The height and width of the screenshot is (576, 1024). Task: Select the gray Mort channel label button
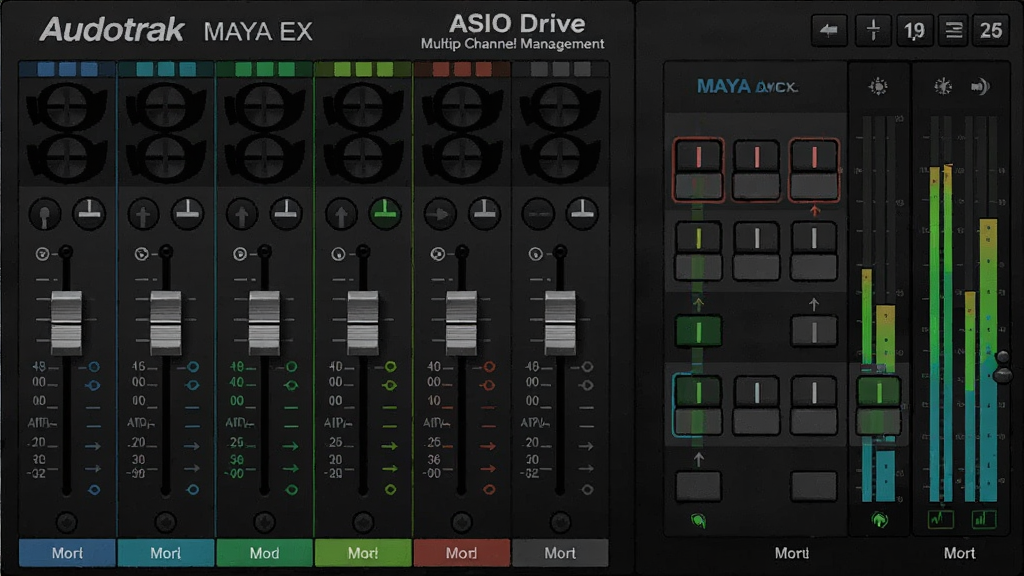click(x=560, y=553)
